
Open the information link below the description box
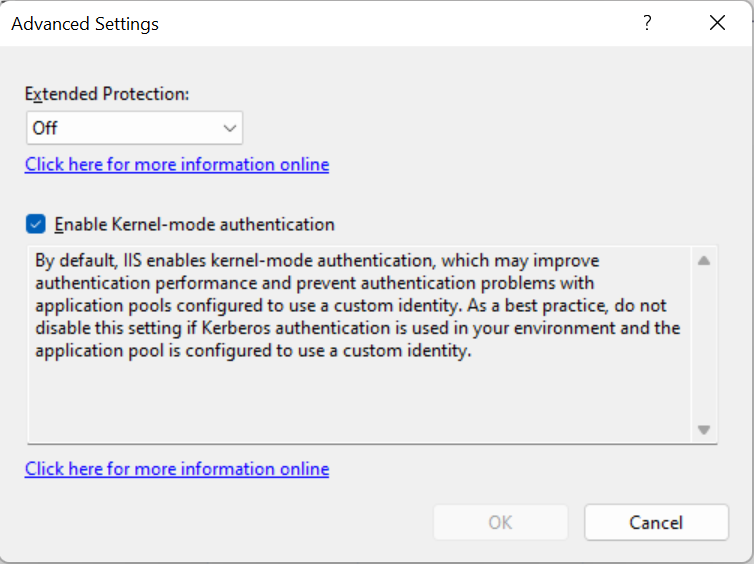pyautogui.click(x=177, y=468)
